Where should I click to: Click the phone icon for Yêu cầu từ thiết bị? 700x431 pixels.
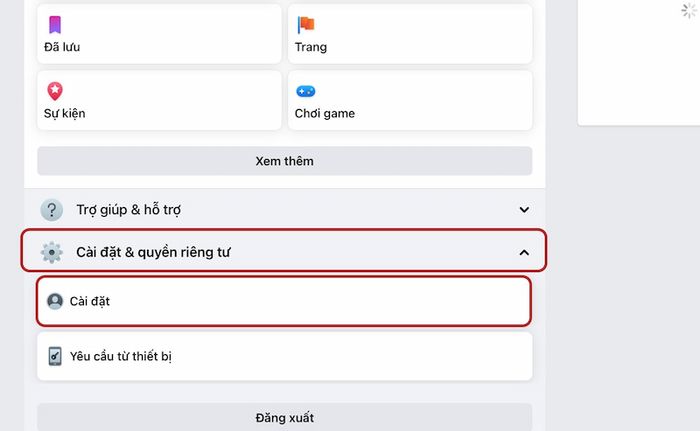tap(55, 356)
